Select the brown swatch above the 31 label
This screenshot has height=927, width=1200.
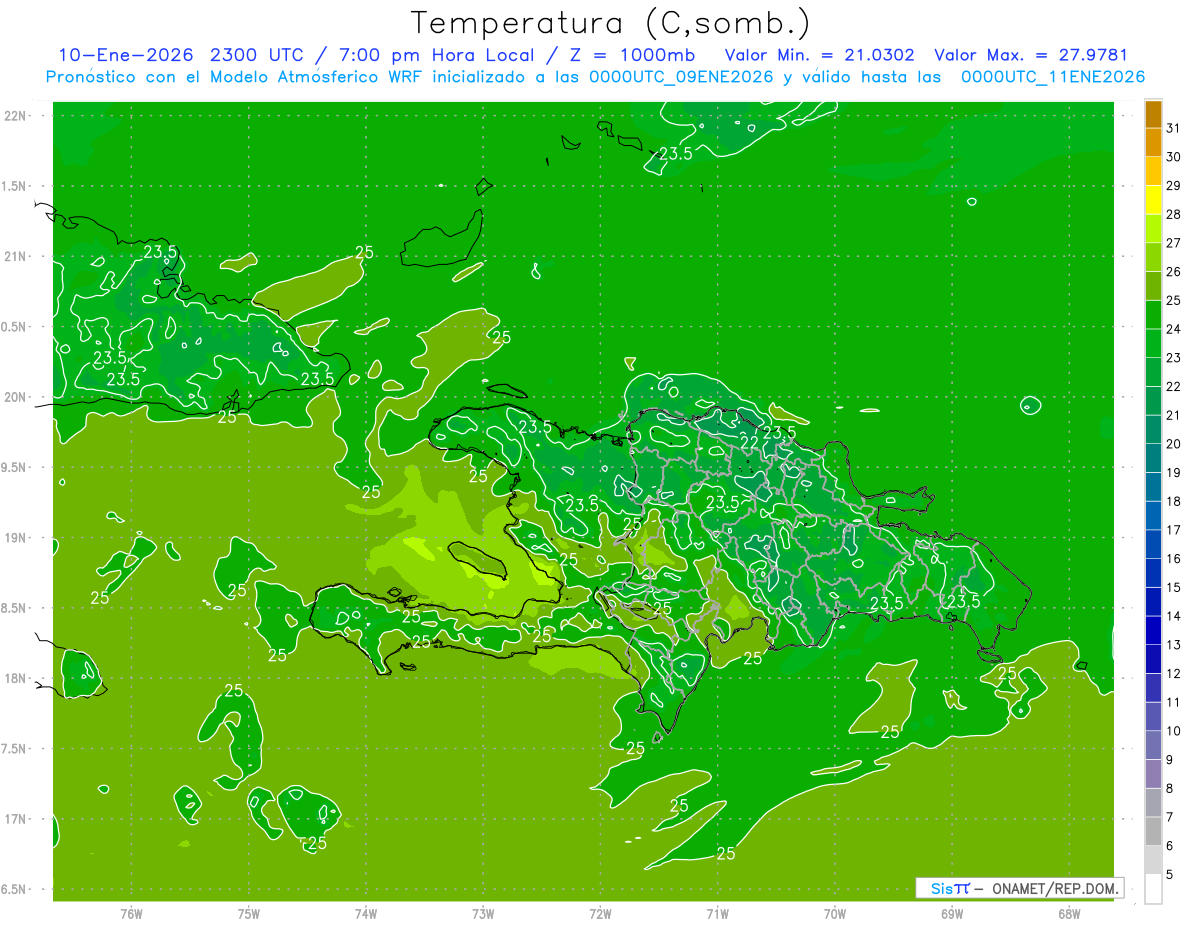[1153, 113]
